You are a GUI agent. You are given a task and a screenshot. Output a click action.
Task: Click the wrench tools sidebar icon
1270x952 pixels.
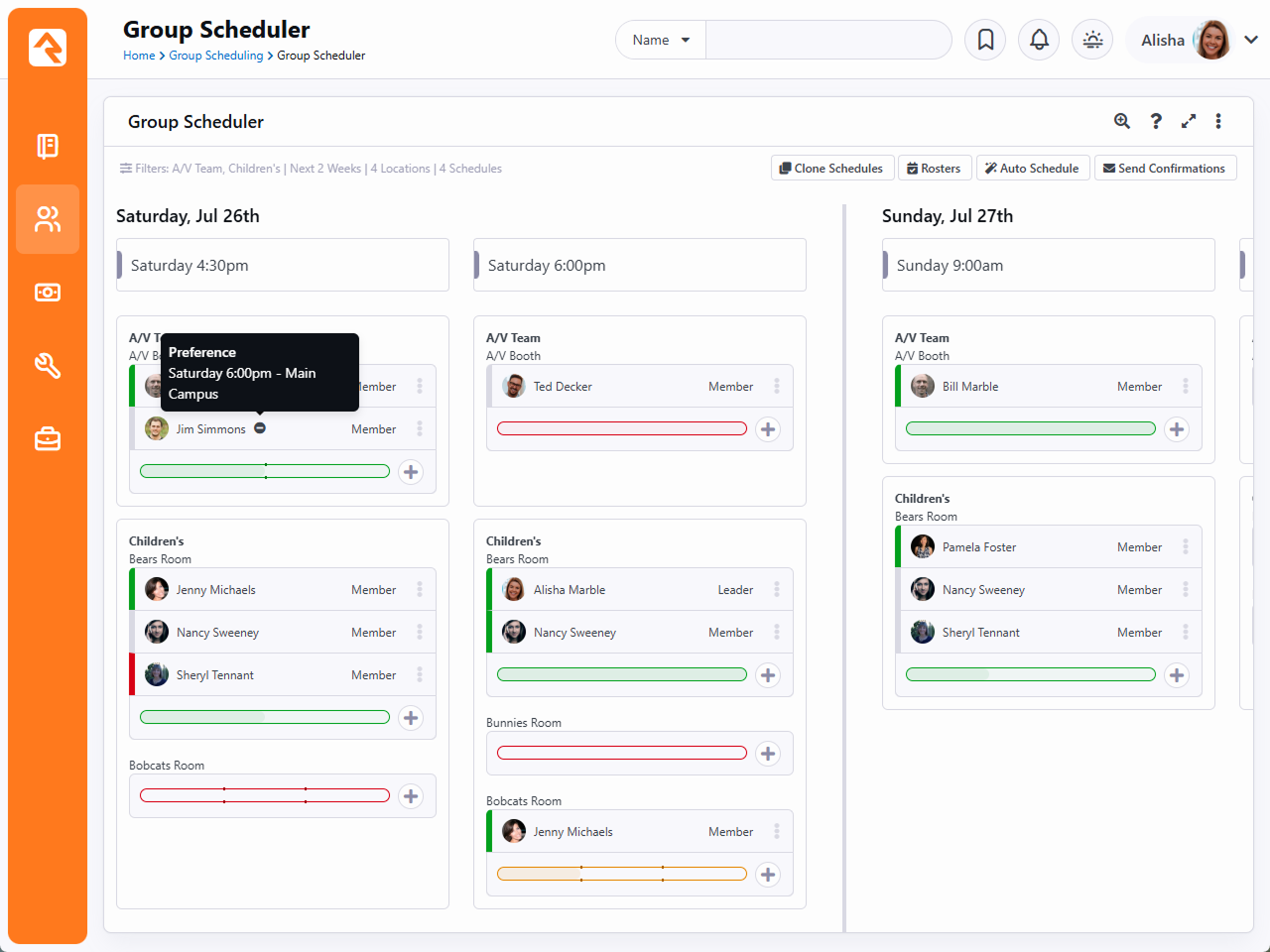coord(48,365)
